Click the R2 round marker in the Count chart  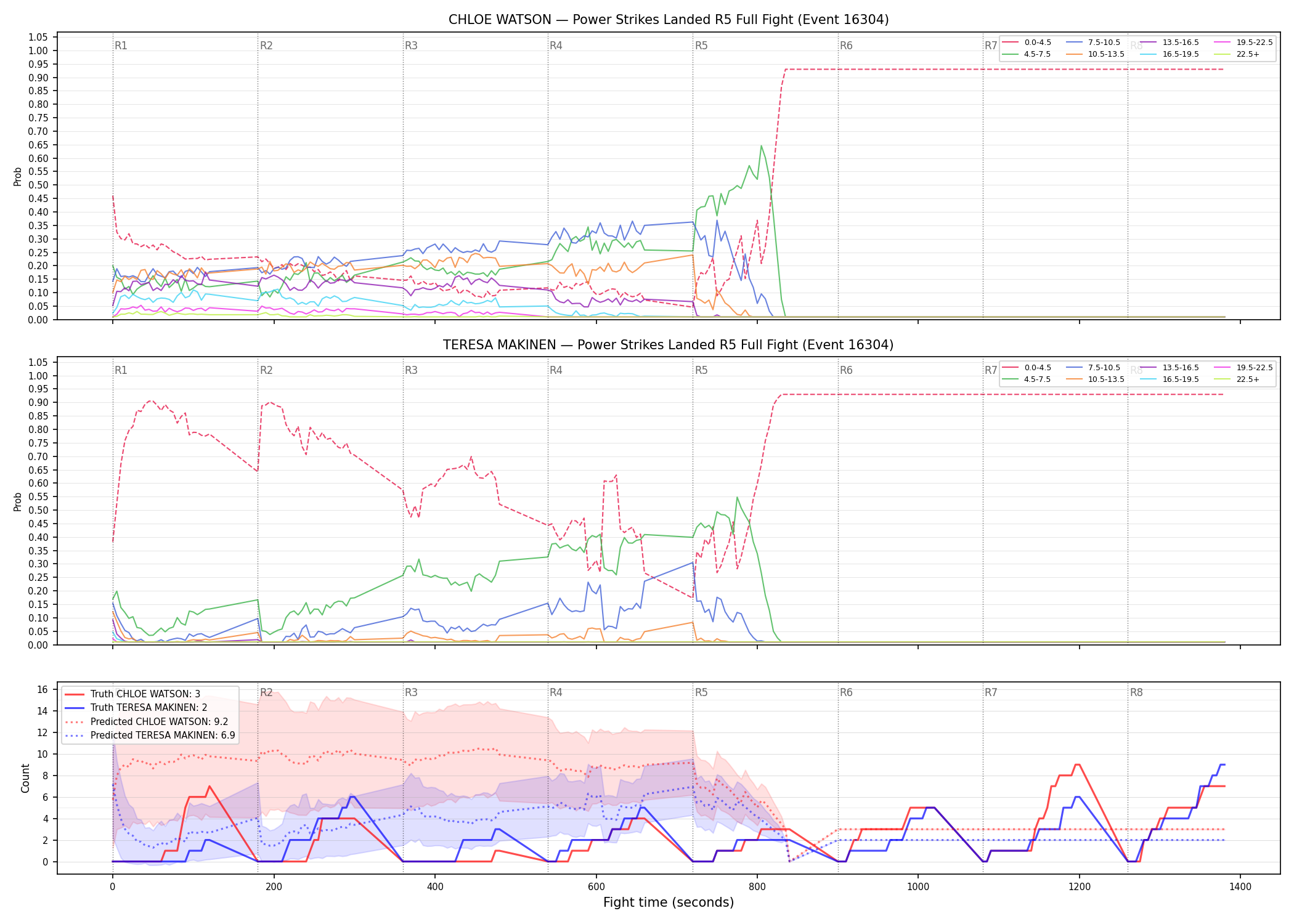point(266,692)
